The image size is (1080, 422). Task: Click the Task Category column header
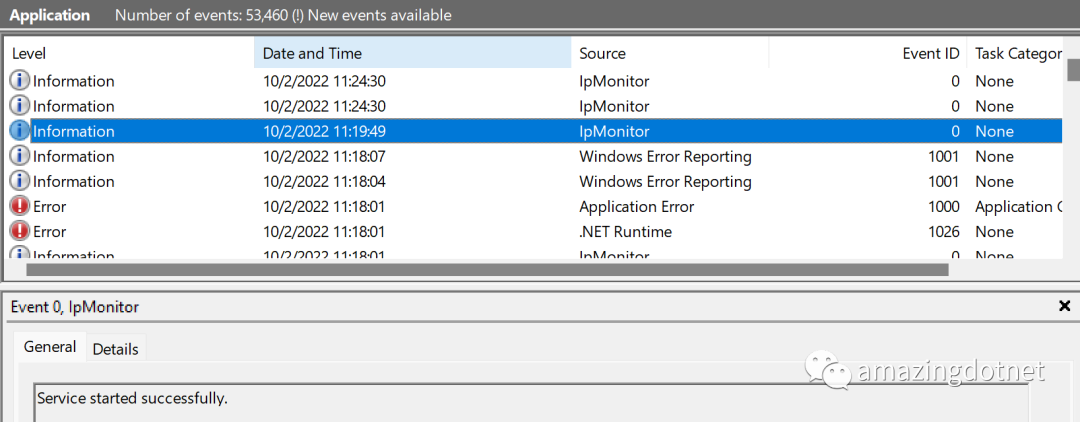click(x=1017, y=54)
